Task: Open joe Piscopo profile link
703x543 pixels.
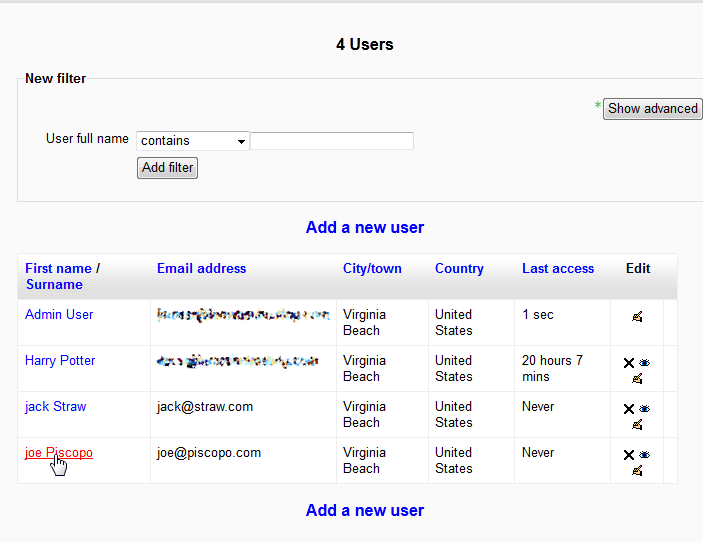Action: (59, 452)
